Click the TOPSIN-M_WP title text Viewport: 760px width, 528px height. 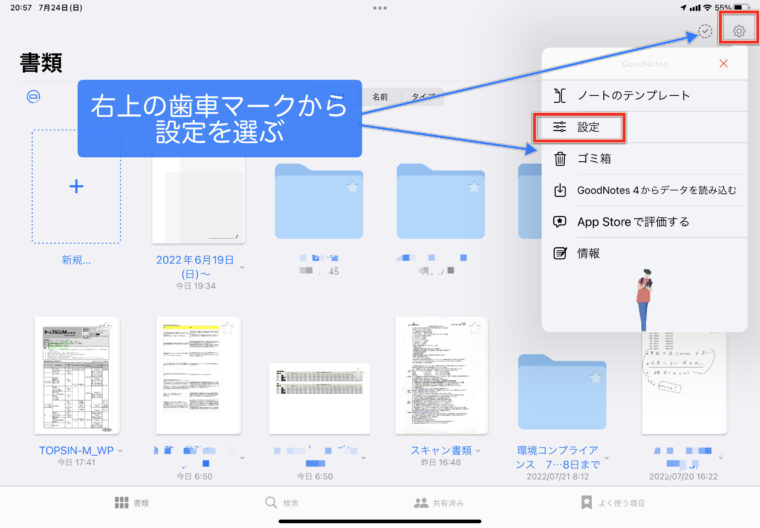point(76,450)
